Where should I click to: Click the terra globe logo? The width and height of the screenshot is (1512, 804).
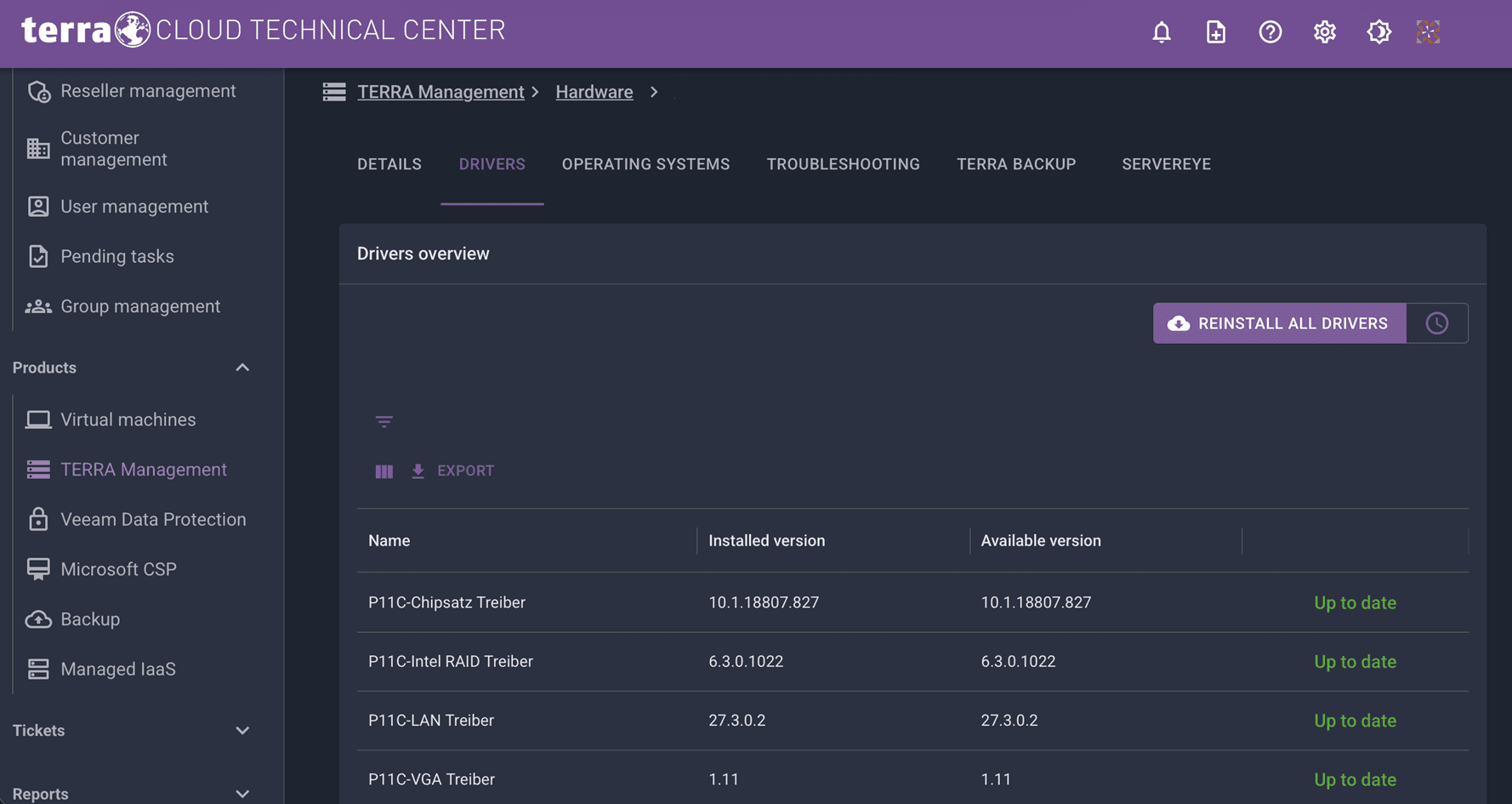[x=132, y=30]
